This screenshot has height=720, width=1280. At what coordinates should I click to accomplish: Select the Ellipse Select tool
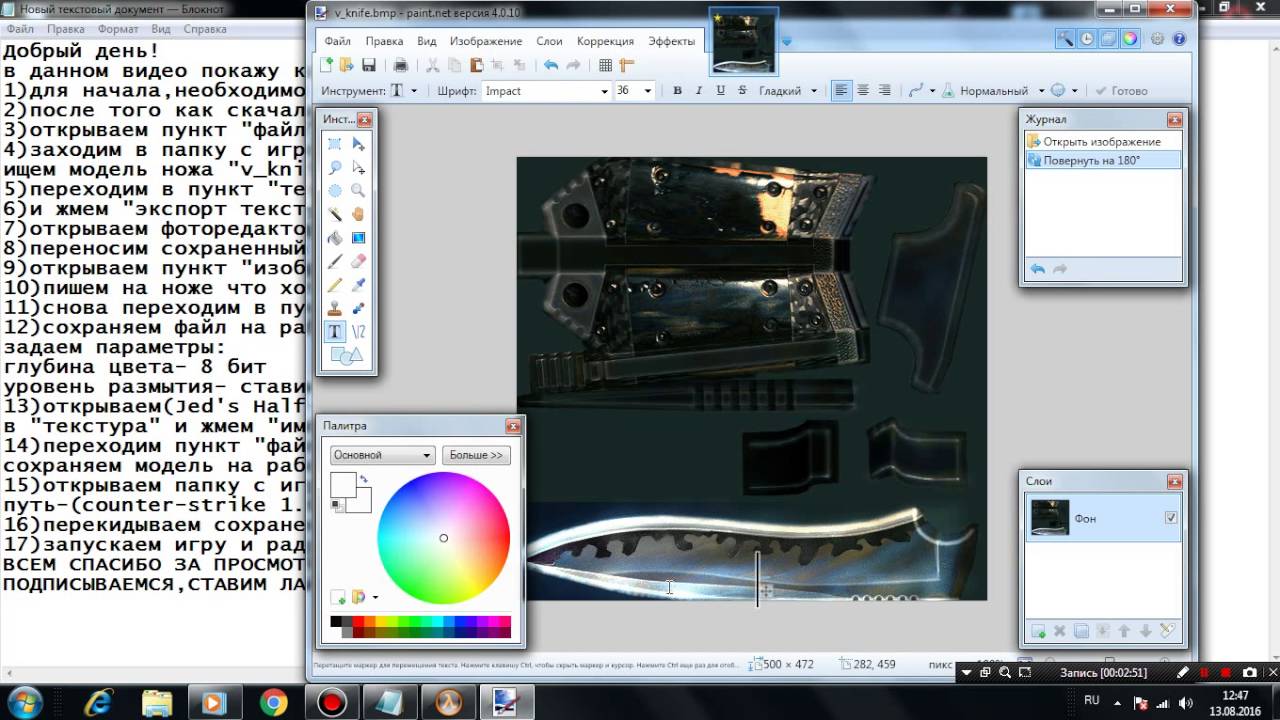pyautogui.click(x=335, y=191)
